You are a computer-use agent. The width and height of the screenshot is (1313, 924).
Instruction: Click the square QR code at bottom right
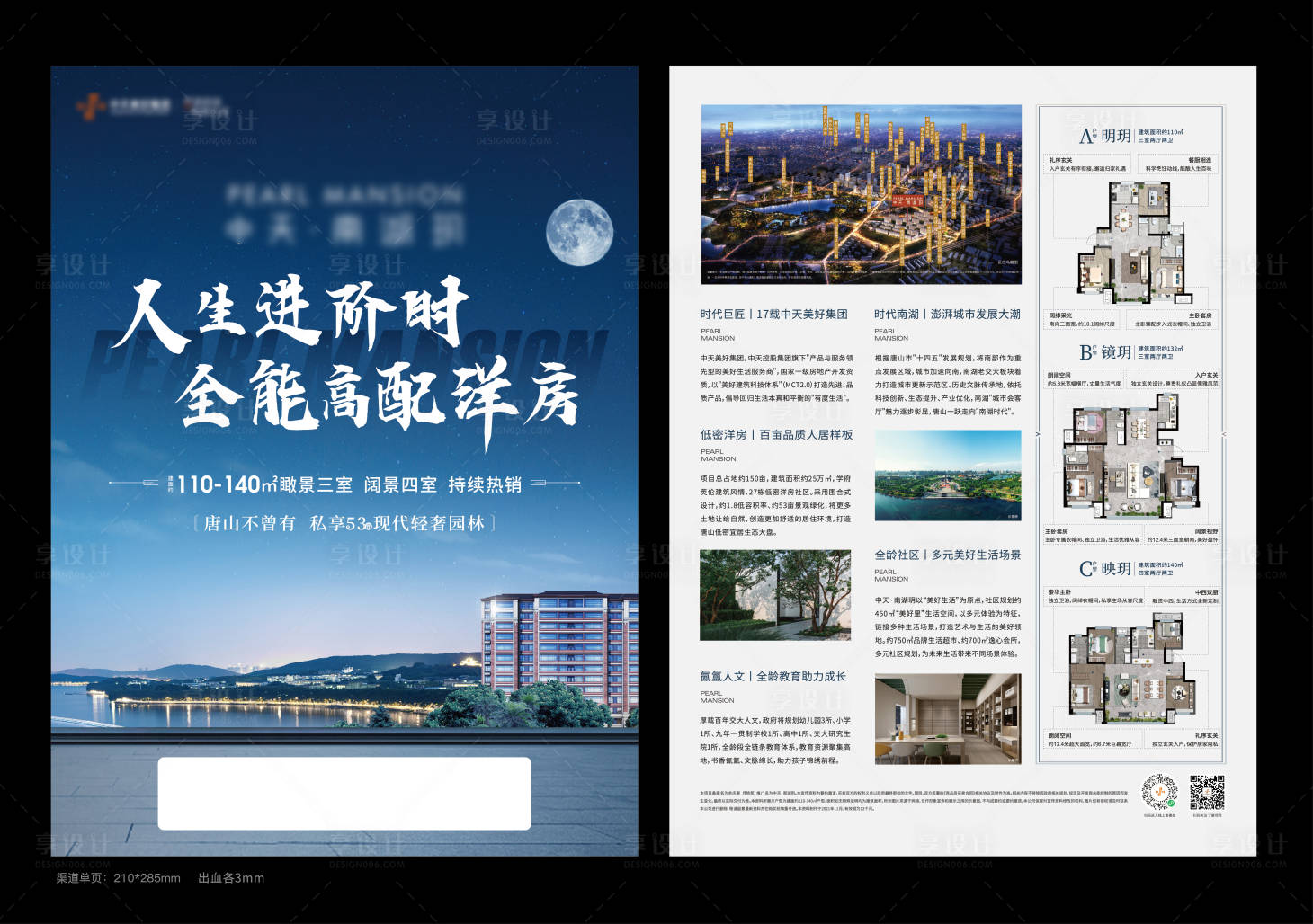coord(1207,791)
